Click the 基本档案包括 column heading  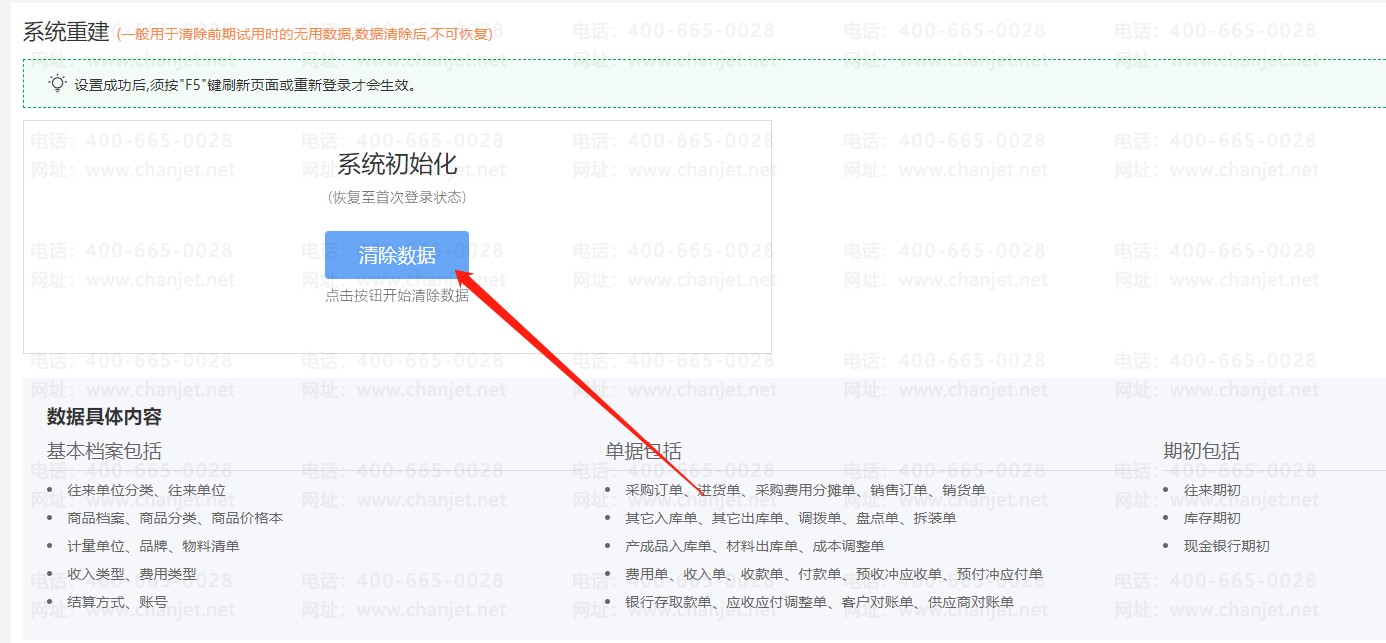pyautogui.click(x=104, y=451)
